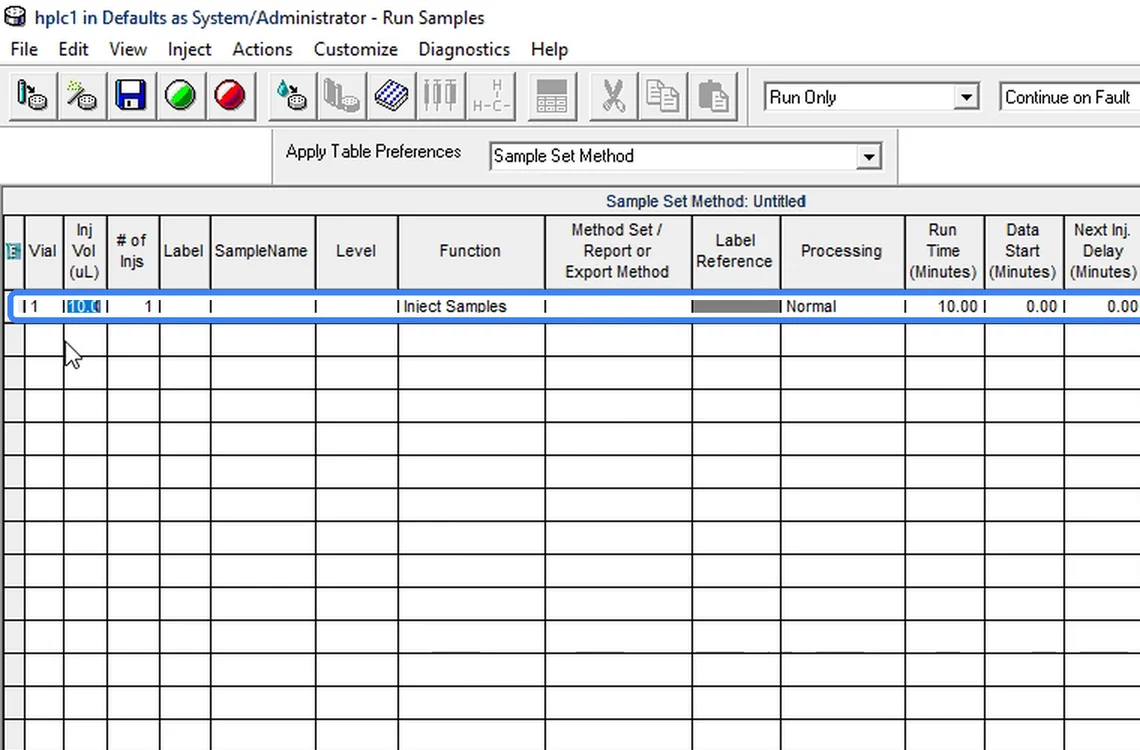Click the # of Injs cell
The width and height of the screenshot is (1140, 750).
(x=133, y=307)
